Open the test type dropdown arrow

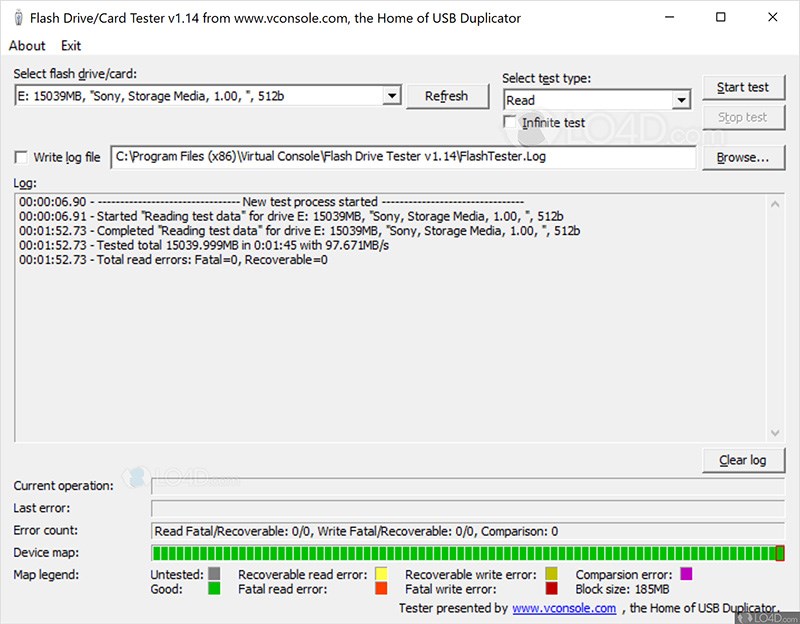[x=681, y=100]
